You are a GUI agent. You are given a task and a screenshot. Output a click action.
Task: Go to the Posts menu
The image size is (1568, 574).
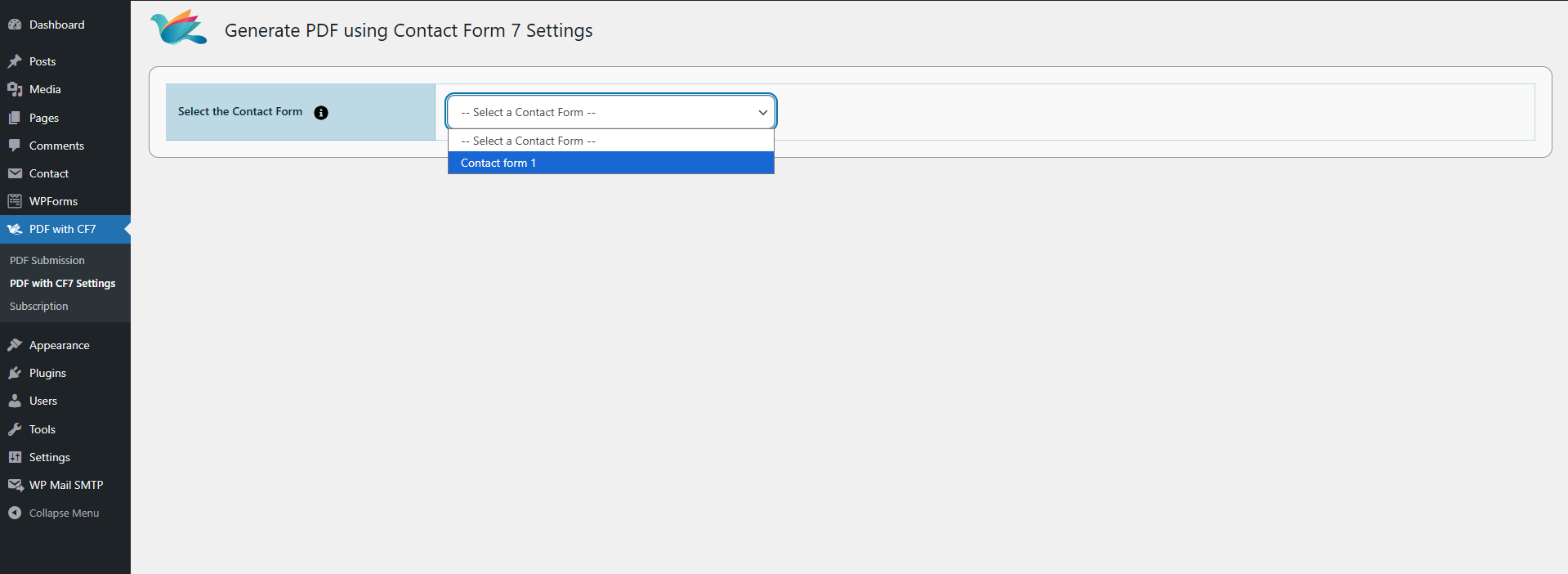[x=42, y=61]
